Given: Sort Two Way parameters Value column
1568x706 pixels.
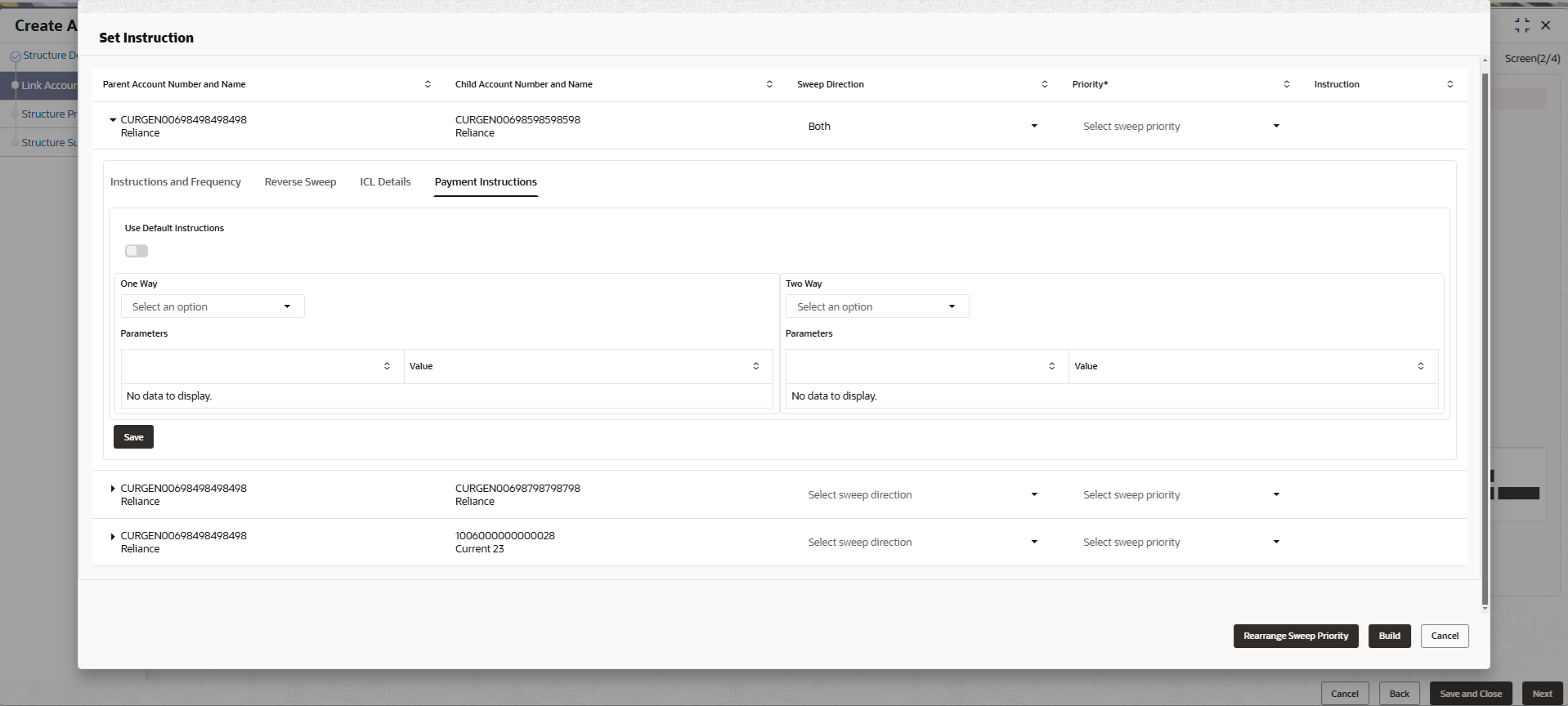Looking at the screenshot, I should pos(1421,366).
